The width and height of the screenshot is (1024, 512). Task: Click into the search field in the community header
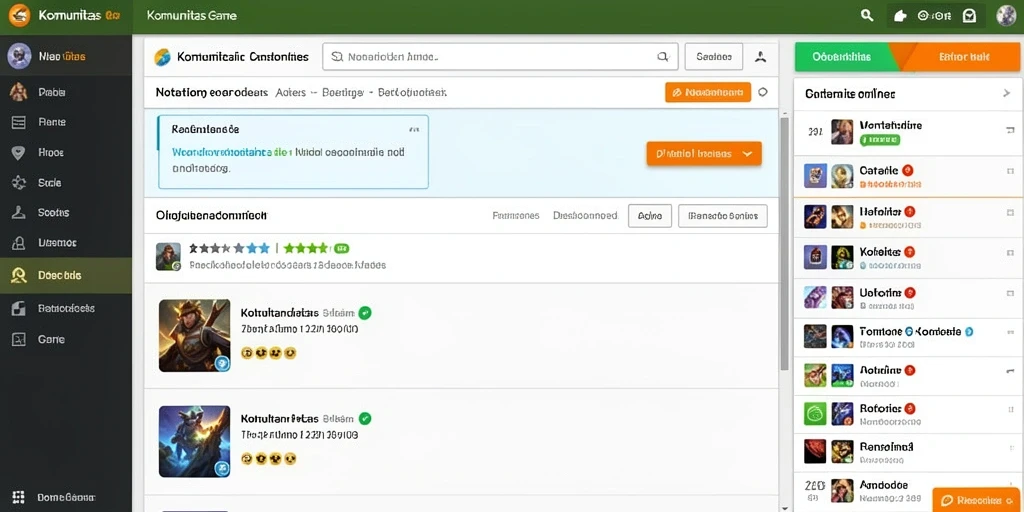pos(500,57)
